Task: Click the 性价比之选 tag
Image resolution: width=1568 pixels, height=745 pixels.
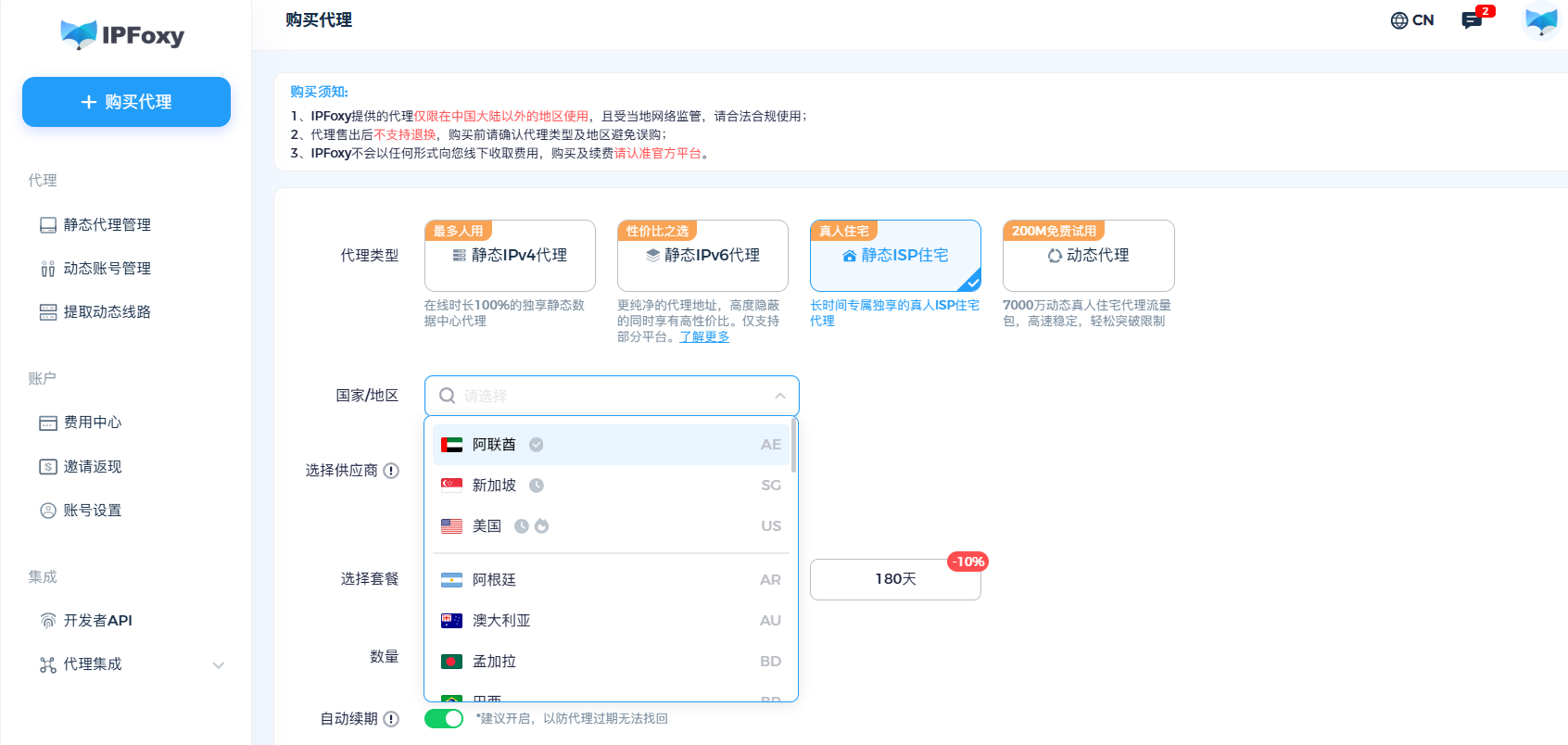Action: [657, 231]
